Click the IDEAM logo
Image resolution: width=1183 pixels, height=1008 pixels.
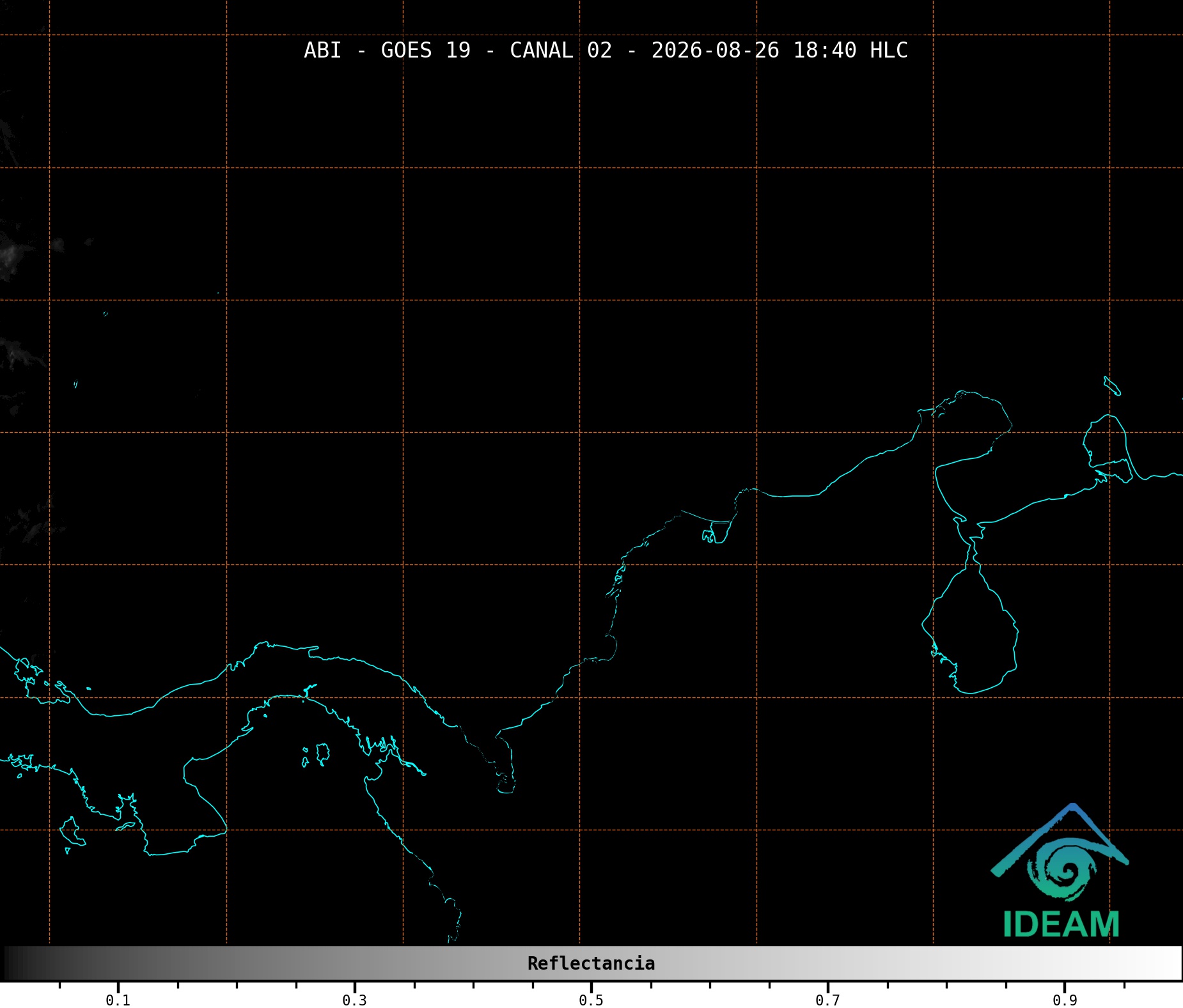(x=1060, y=871)
